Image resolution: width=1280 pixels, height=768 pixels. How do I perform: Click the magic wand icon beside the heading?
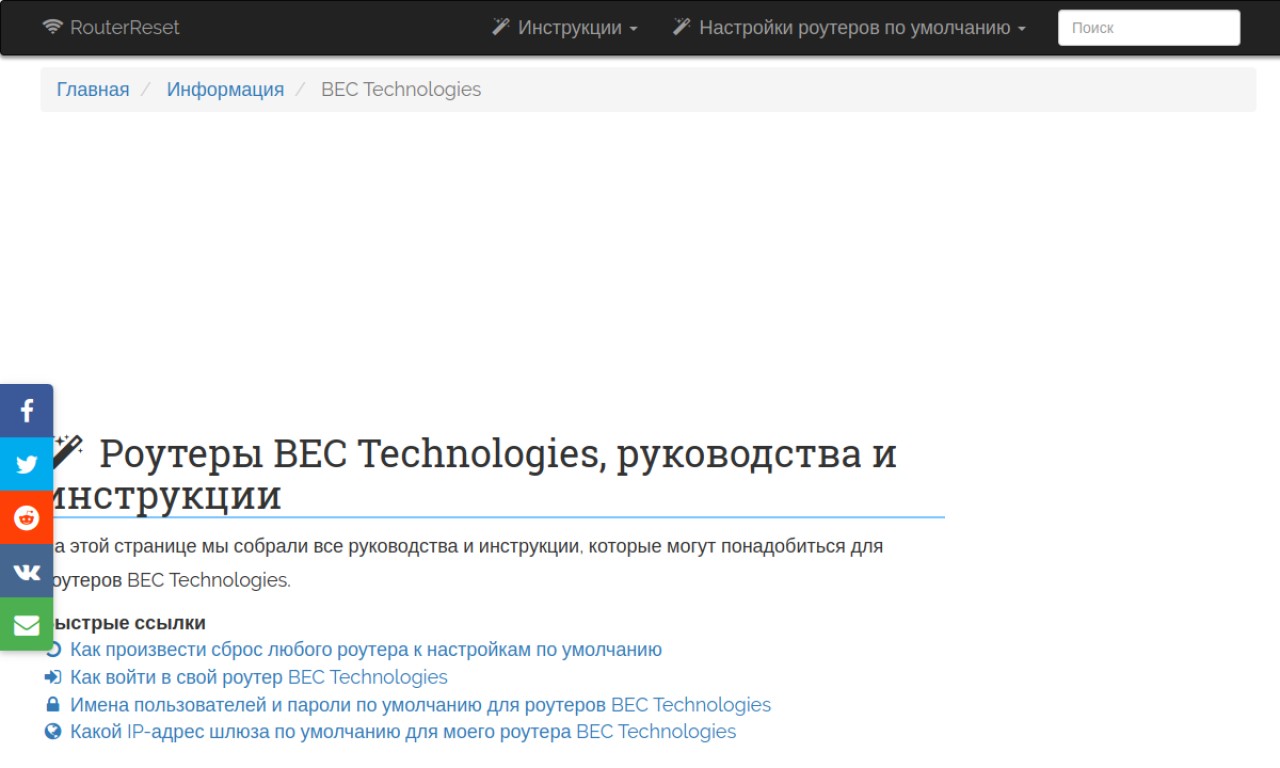pyautogui.click(x=68, y=451)
